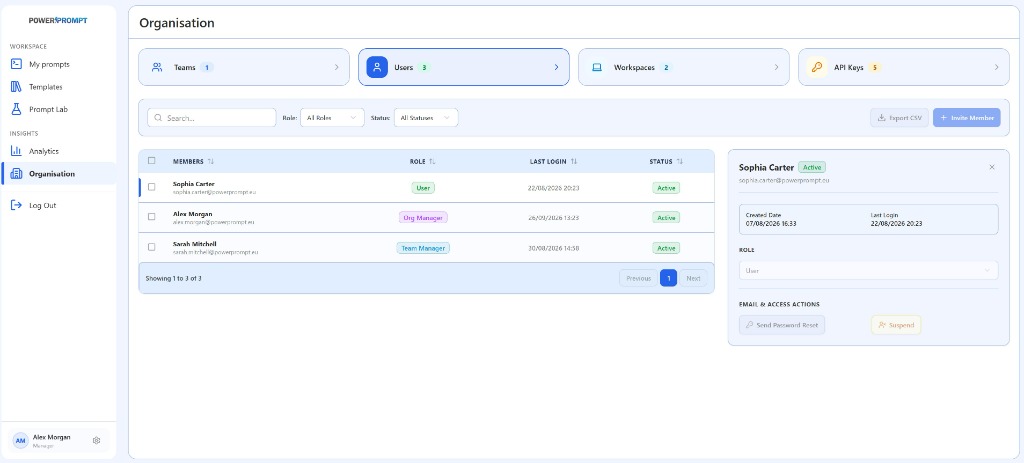Sort by Last Login column arrows
This screenshot has height=463, width=1024.
[x=573, y=161]
